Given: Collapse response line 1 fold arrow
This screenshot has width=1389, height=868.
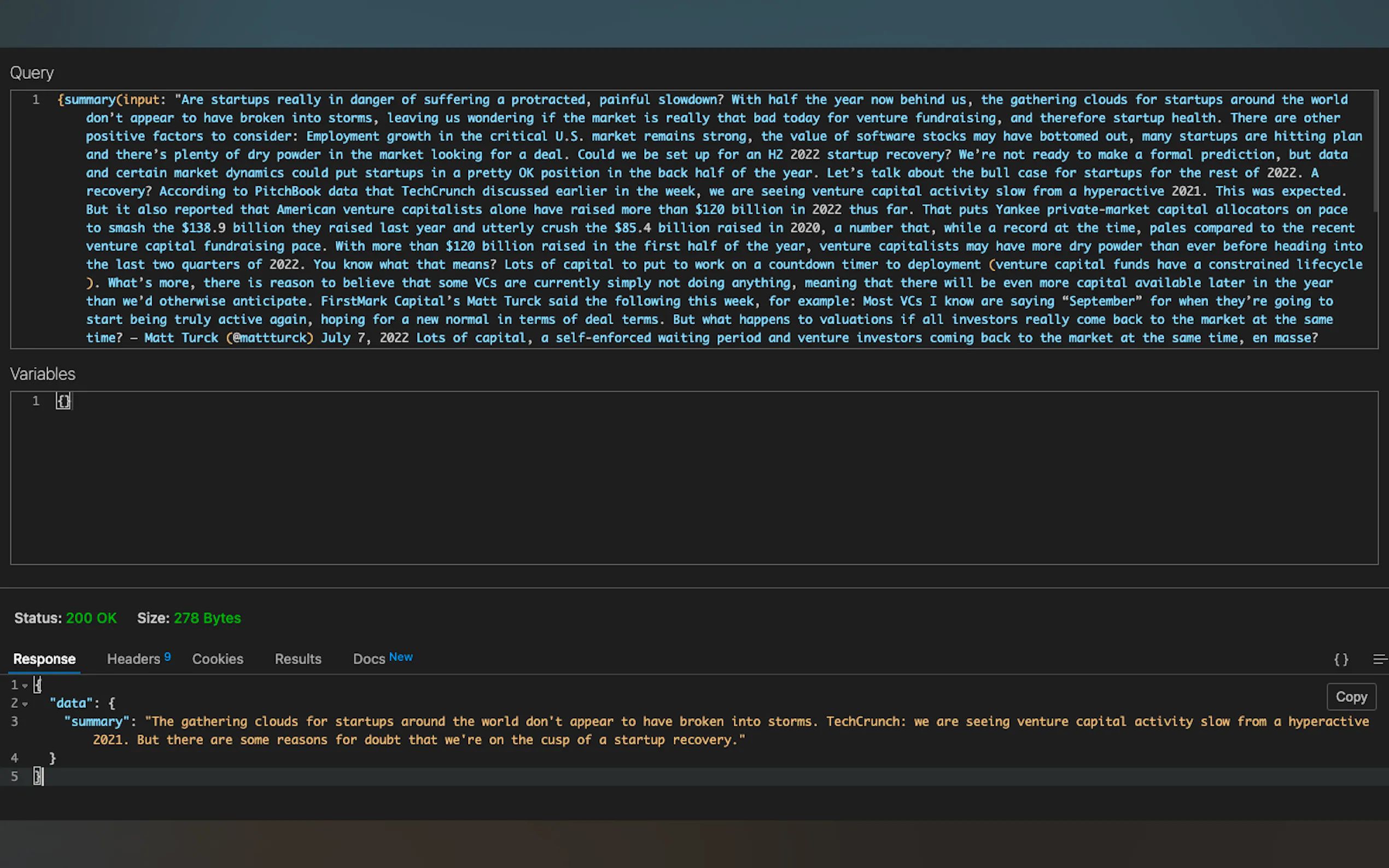Looking at the screenshot, I should [25, 685].
